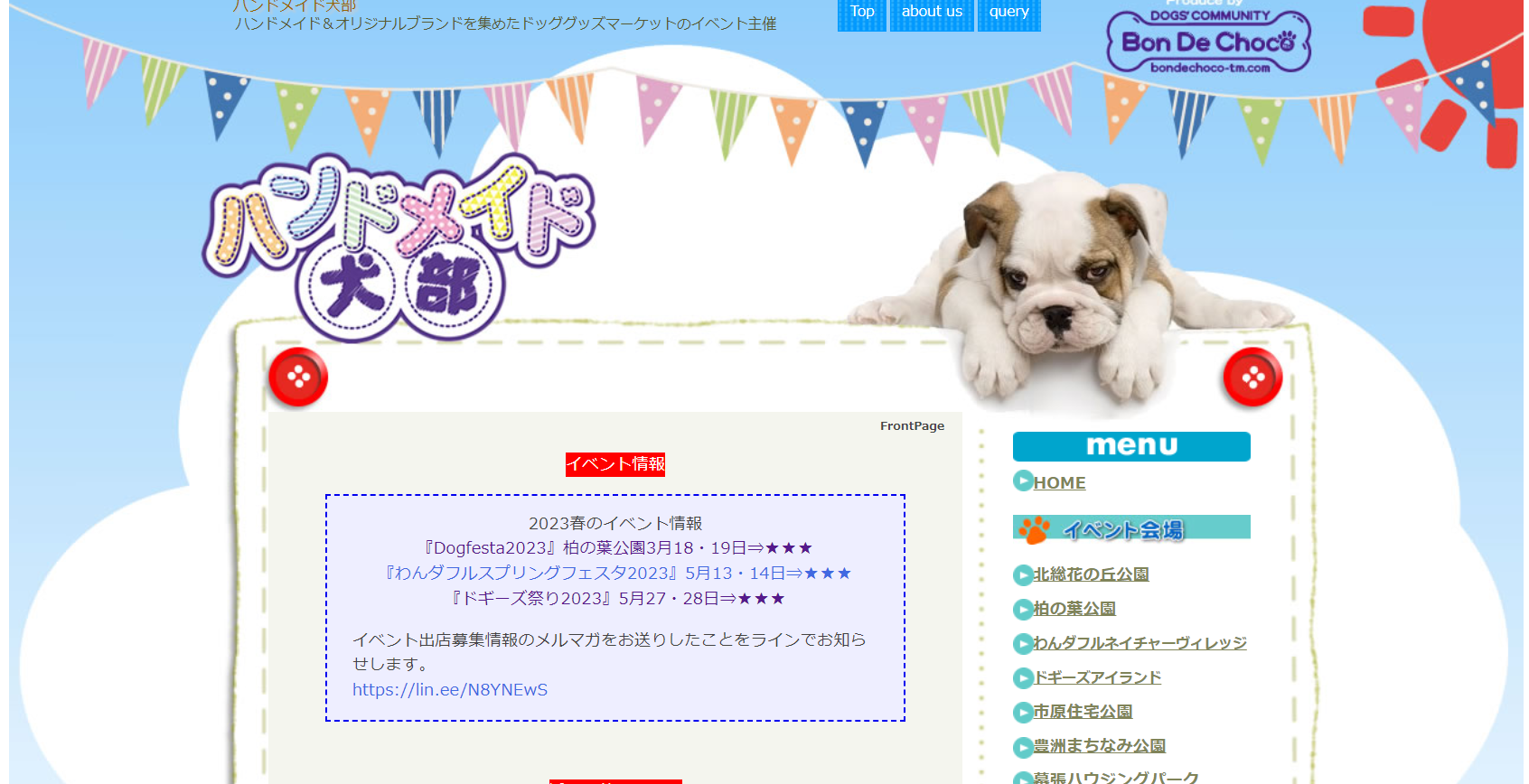The width and height of the screenshot is (1529, 784).
Task: Open the 北総花の丘公園 link
Action: 1091,574
